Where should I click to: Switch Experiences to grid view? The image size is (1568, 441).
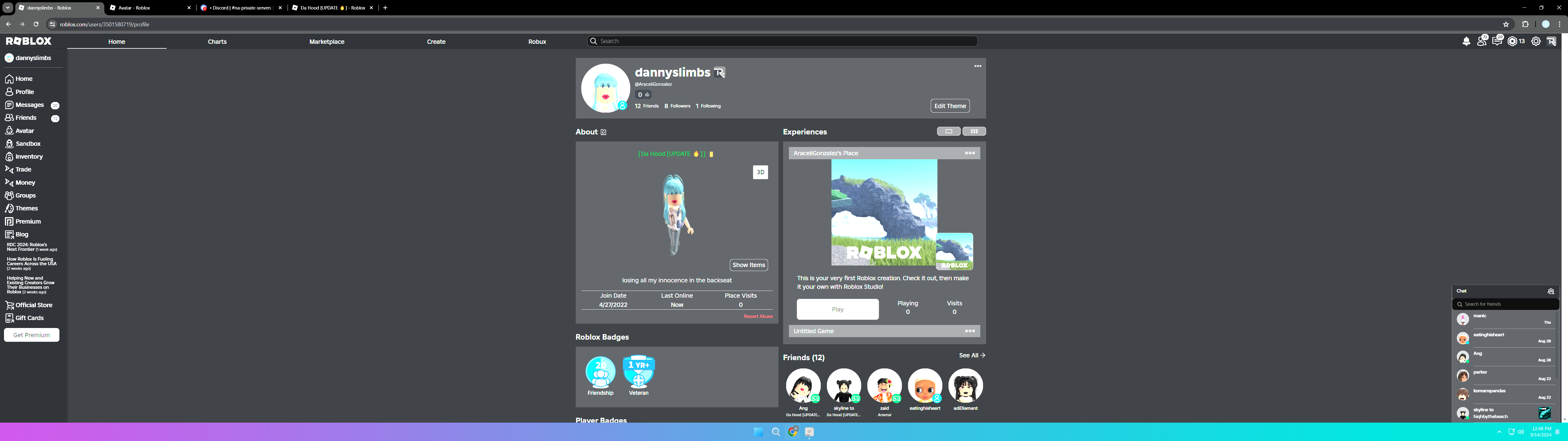click(x=974, y=132)
